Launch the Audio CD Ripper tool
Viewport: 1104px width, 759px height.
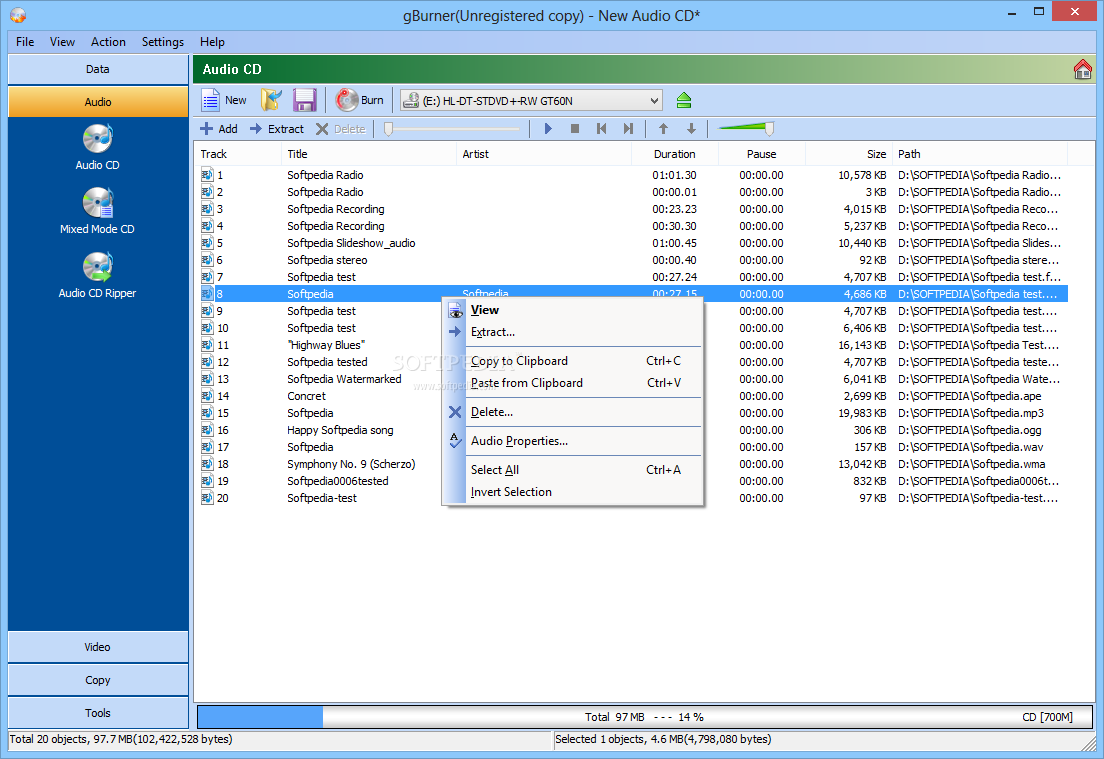97,275
